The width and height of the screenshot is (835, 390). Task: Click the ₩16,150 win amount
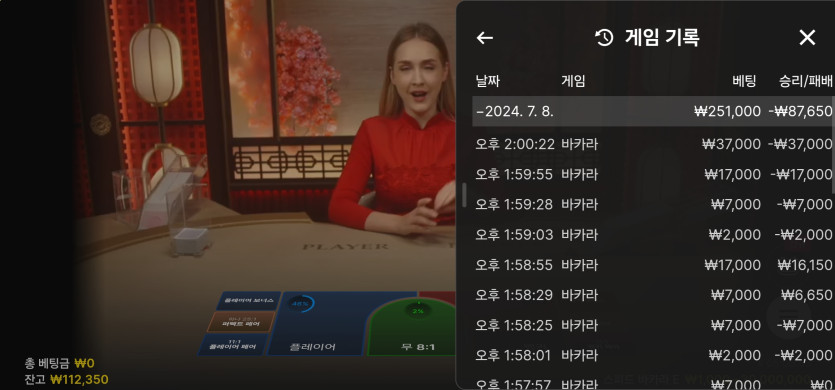(805, 264)
